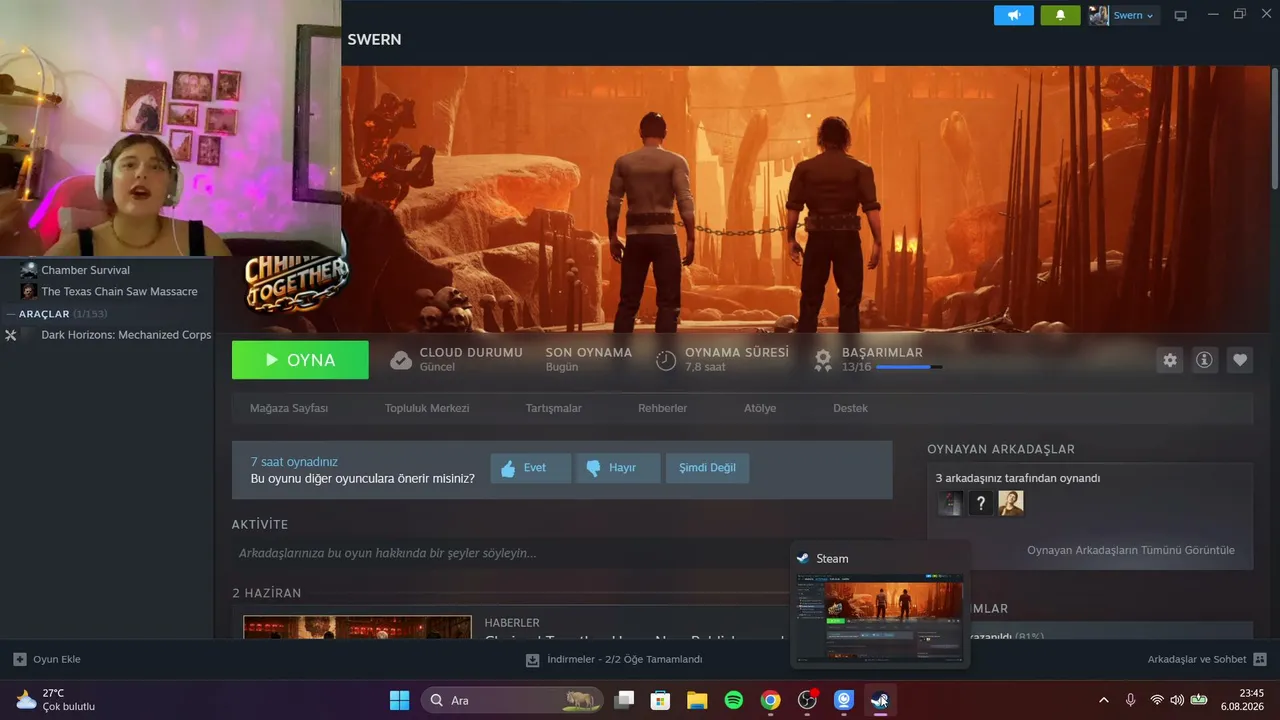Open Steam announcements megaphone button

[1014, 15]
